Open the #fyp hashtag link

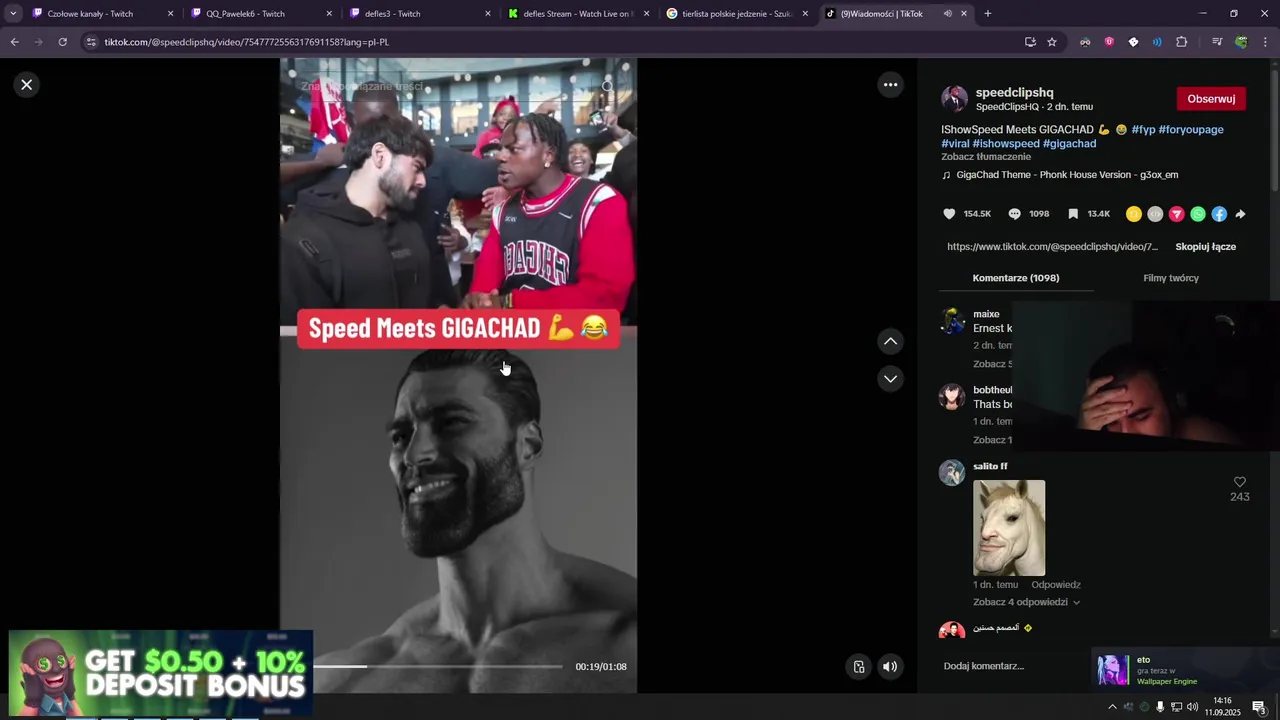pos(1143,130)
